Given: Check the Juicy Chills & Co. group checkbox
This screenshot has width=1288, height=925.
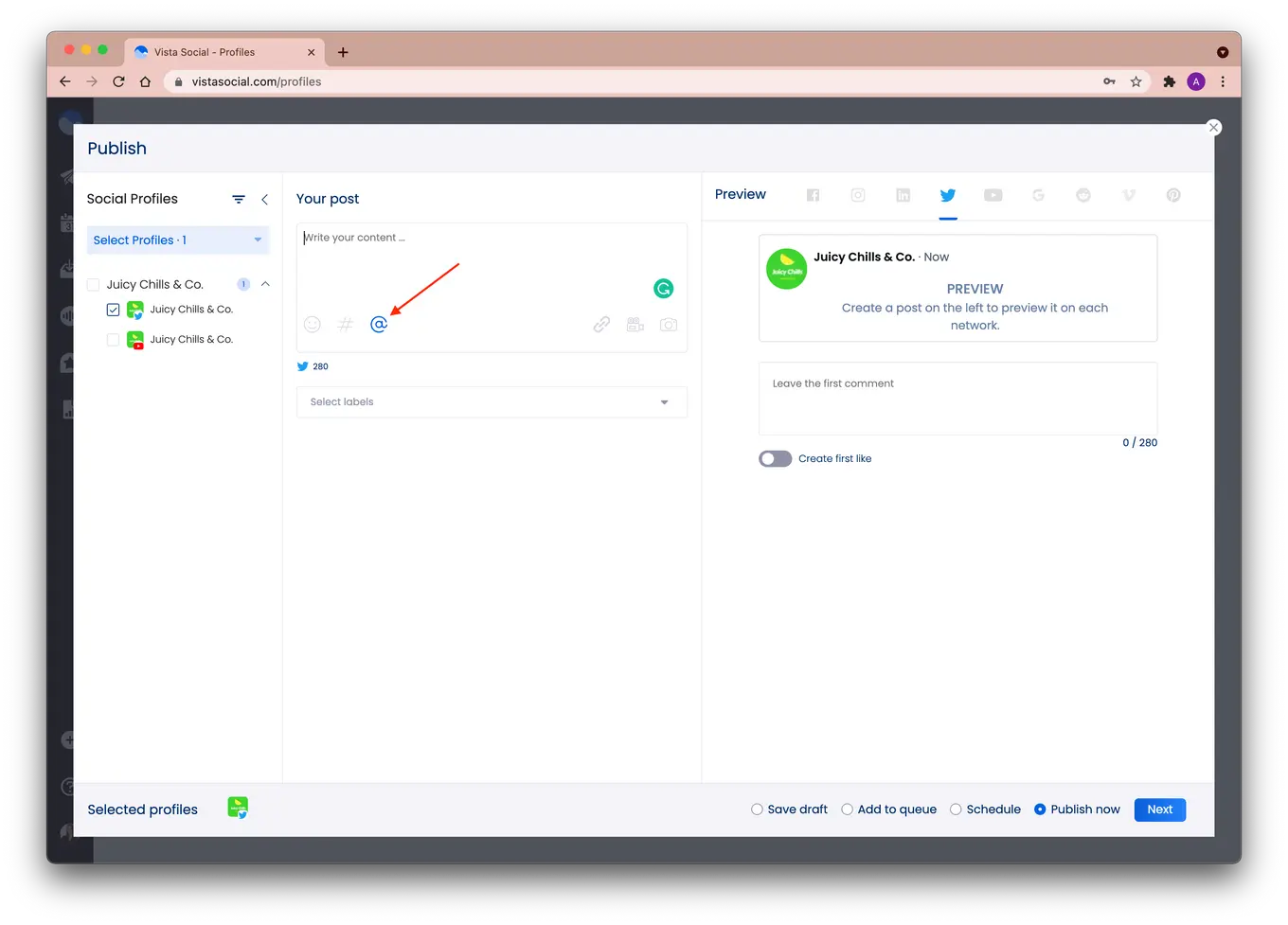Looking at the screenshot, I should coord(94,285).
